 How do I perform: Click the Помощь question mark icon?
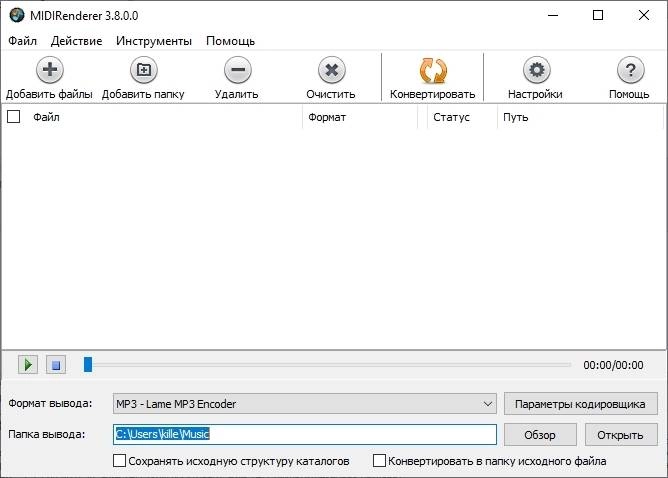click(x=630, y=70)
